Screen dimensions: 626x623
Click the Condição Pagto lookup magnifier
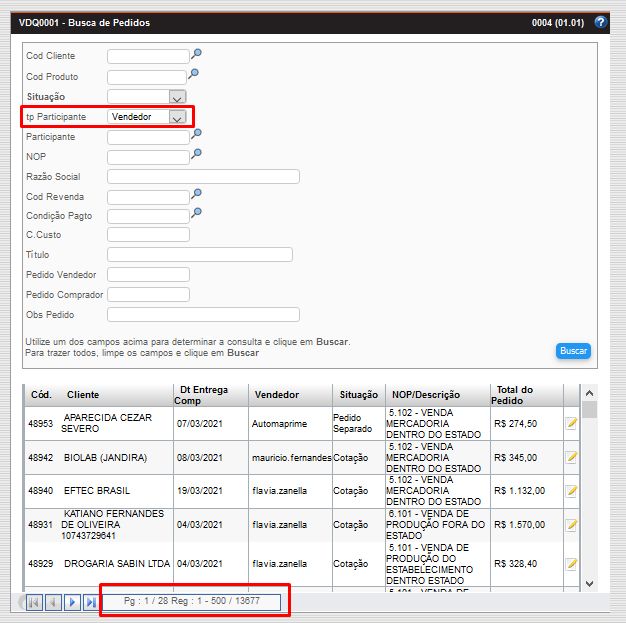(197, 213)
